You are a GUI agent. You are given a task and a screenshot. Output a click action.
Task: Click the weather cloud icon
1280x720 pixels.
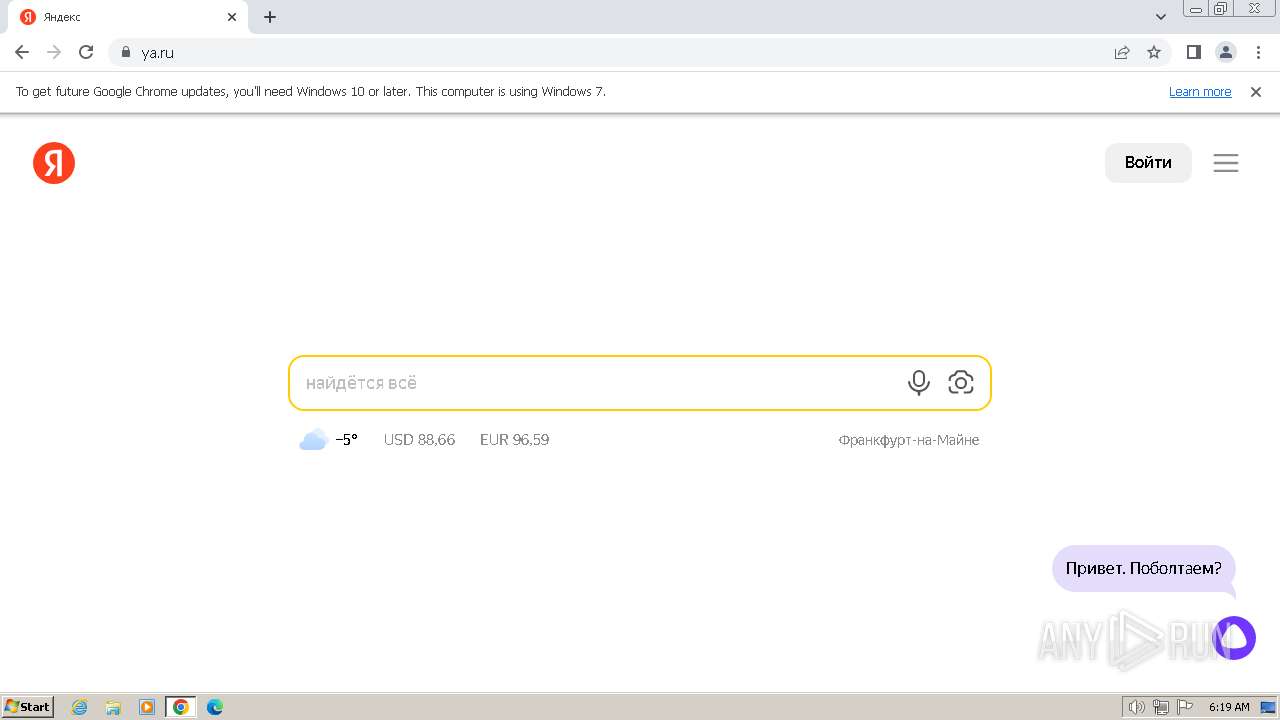314,440
